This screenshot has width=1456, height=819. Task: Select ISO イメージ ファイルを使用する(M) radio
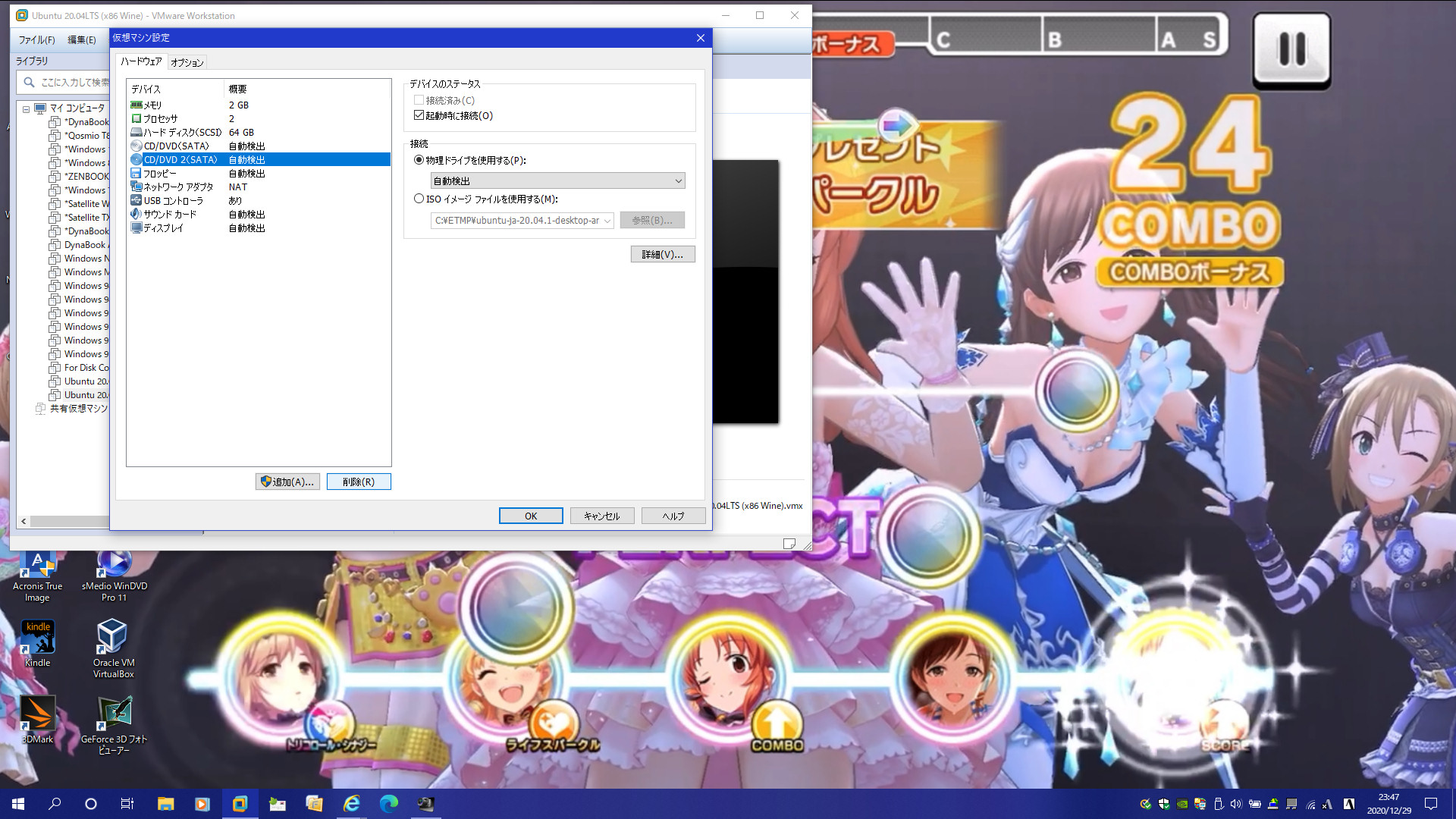(x=419, y=199)
